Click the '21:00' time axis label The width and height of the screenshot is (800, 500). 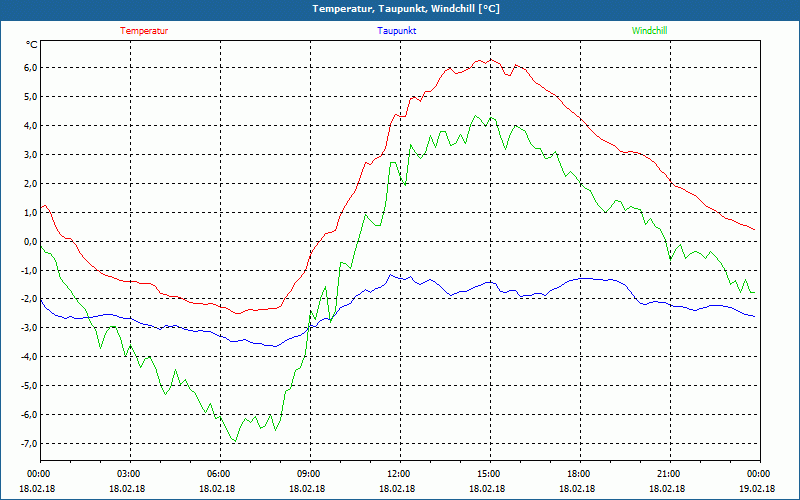point(670,474)
